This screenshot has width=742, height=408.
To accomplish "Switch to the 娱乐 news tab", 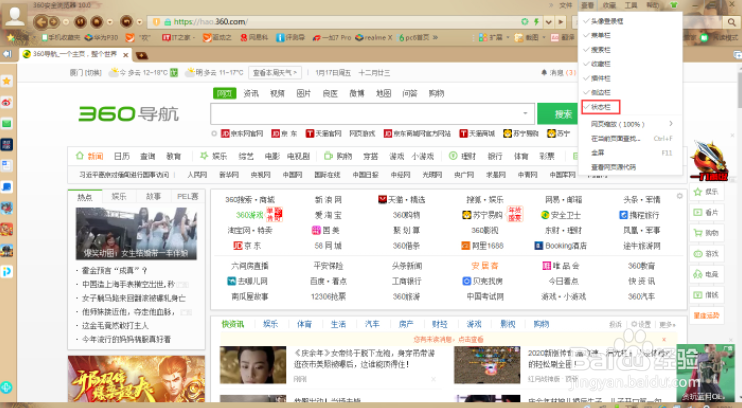I will [119, 196].
